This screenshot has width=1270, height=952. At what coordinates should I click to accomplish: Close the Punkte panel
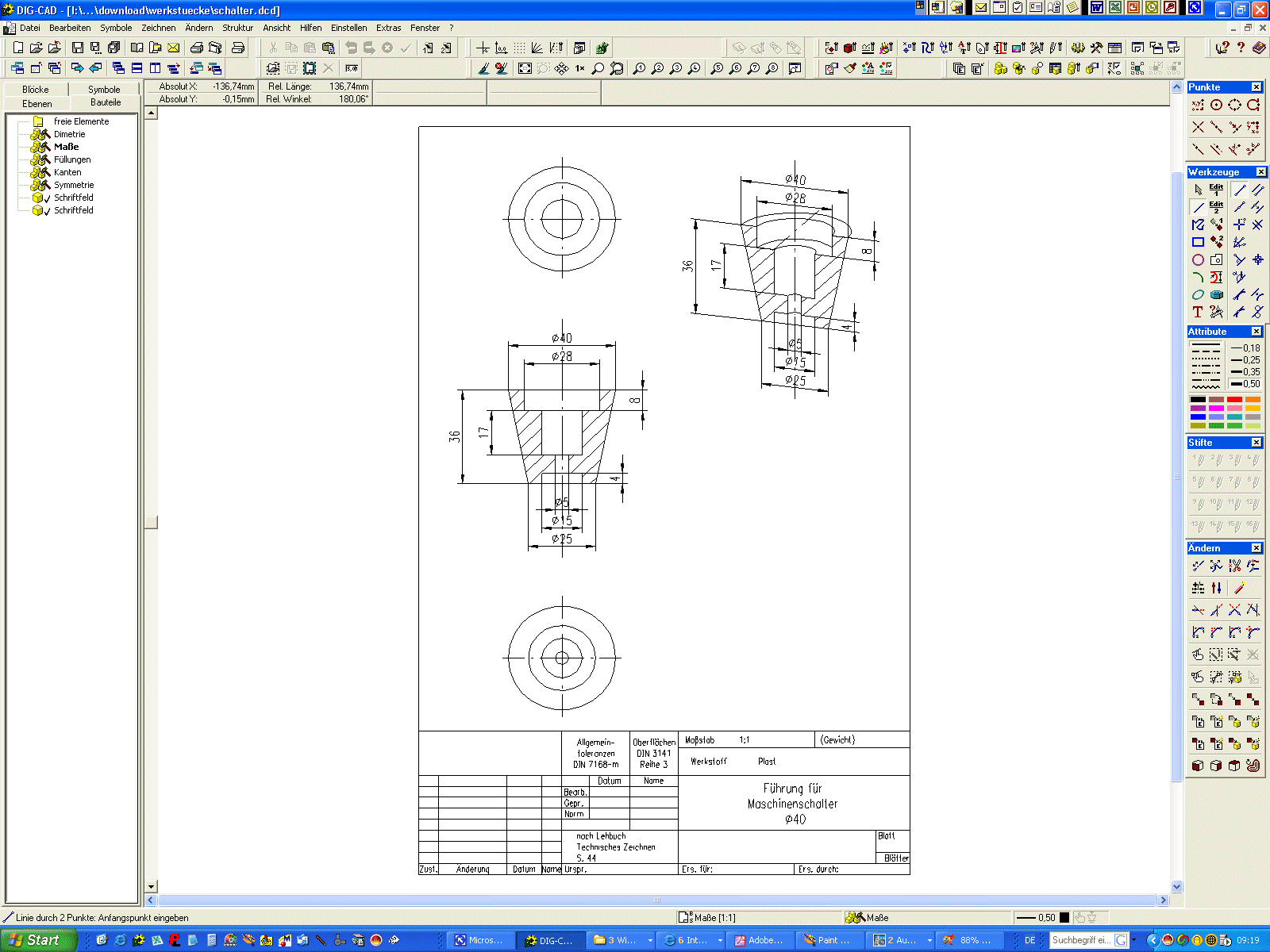pyautogui.click(x=1257, y=87)
